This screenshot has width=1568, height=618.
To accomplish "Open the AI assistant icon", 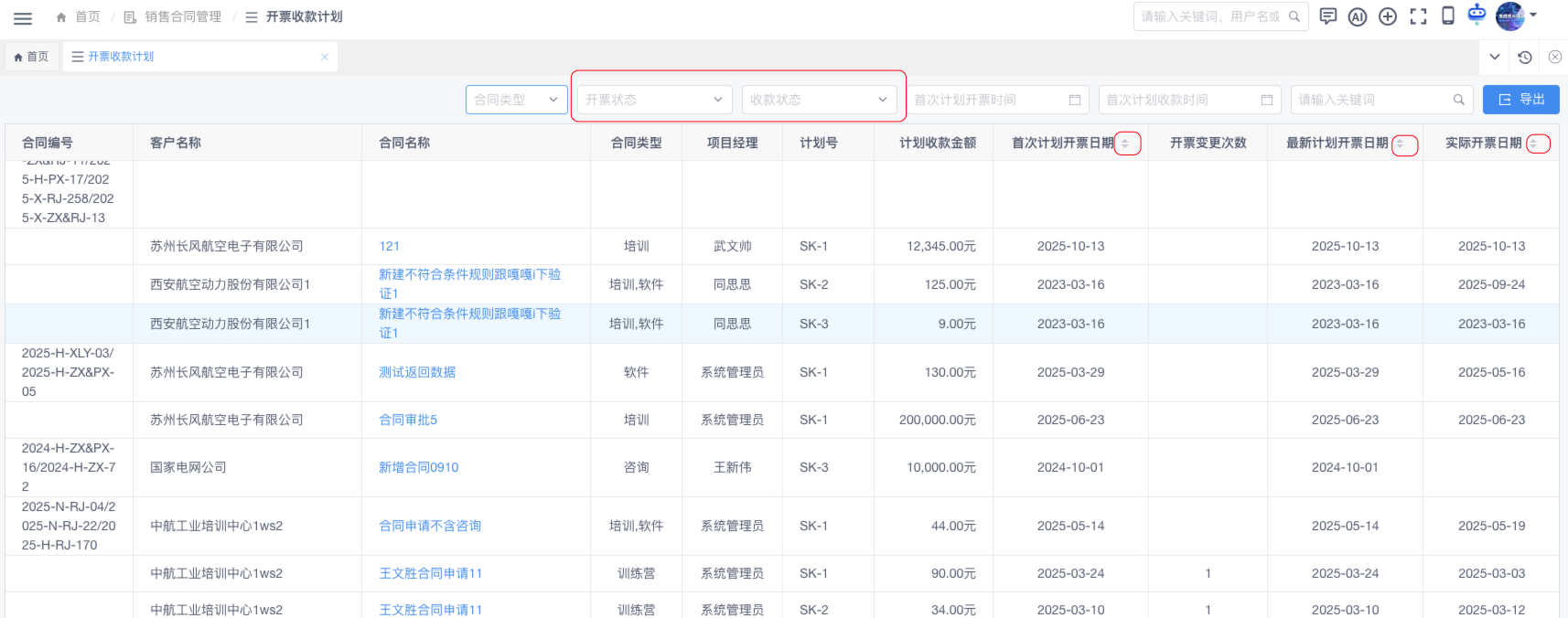I will pyautogui.click(x=1358, y=16).
